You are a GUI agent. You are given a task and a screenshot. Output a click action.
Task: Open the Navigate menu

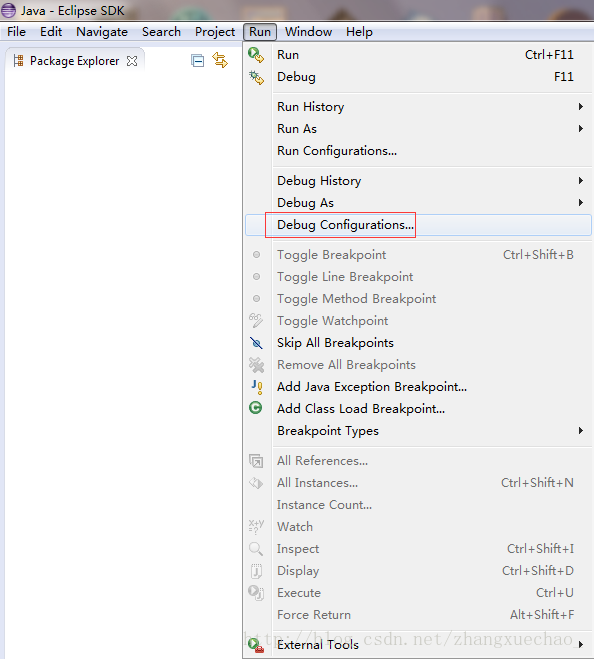[x=102, y=32]
